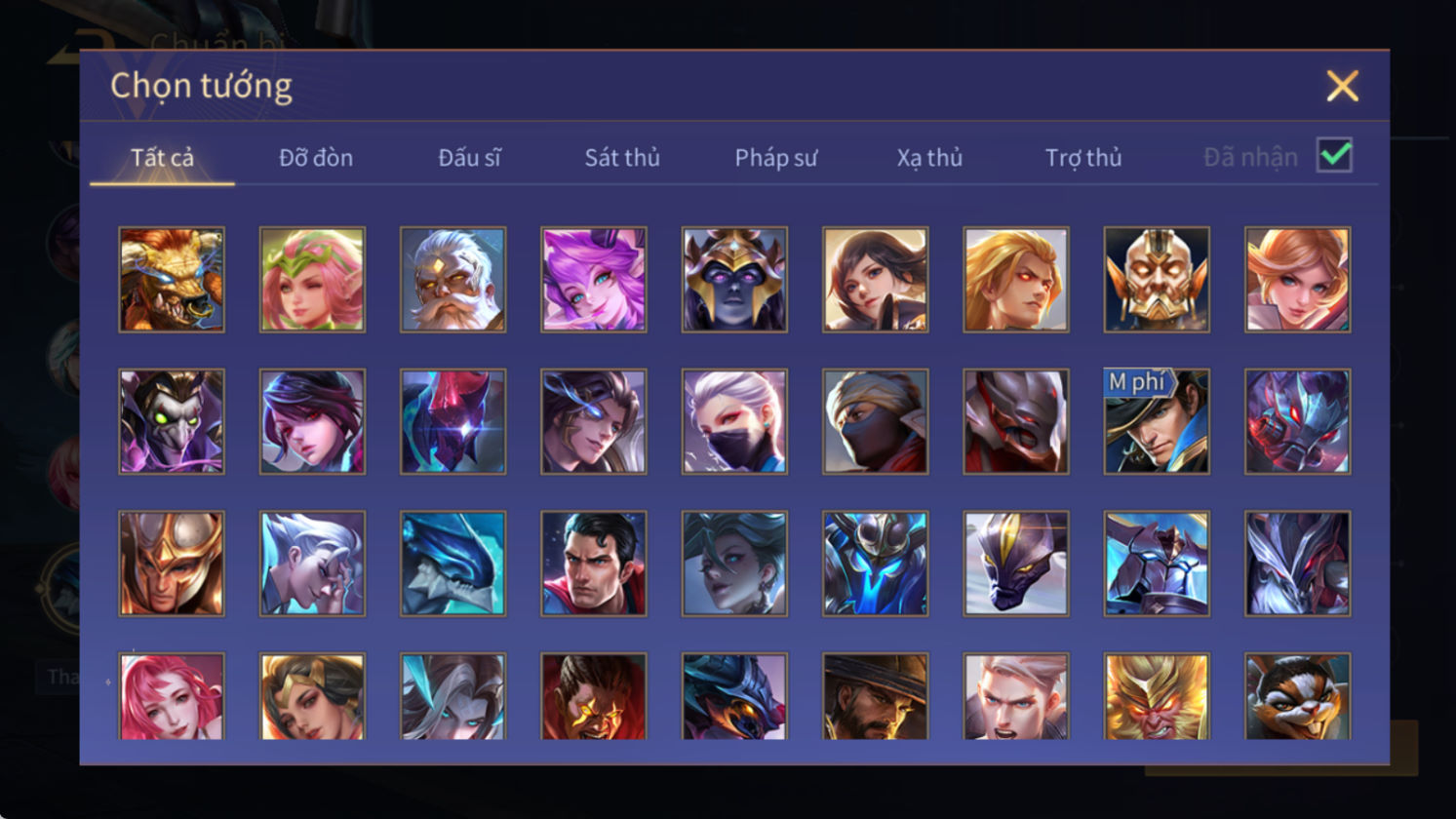
Task: Open the 'Sát thủ' tab
Action: 622,157
